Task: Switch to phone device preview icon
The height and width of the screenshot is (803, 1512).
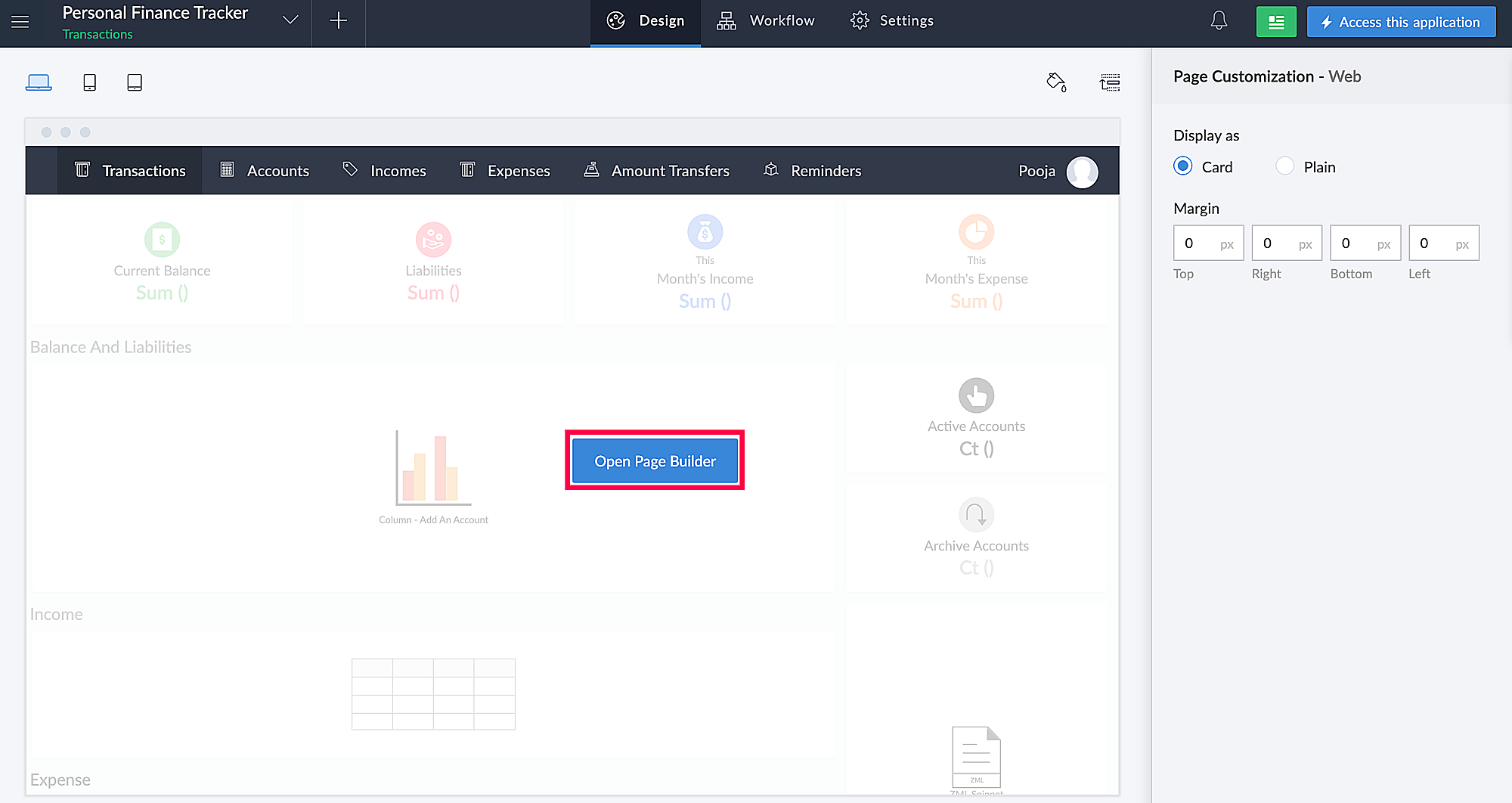Action: pos(89,82)
